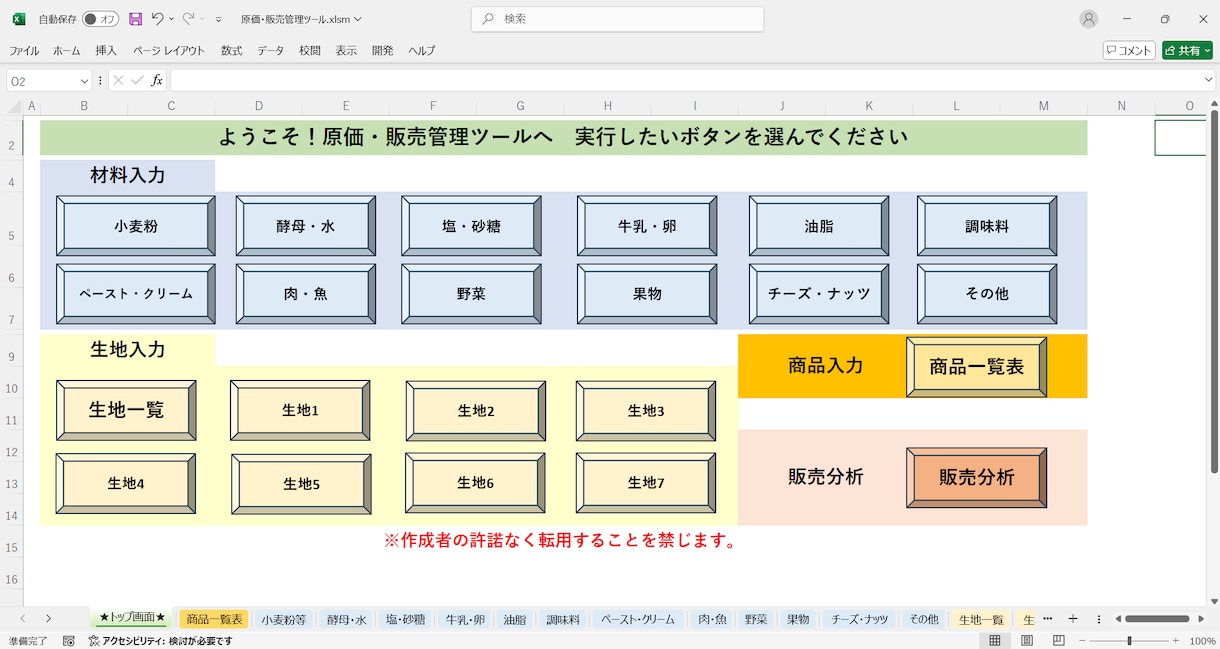The width and height of the screenshot is (1220, 649).
Task: Switch to Page Break Preview icon
Action: [x=1058, y=641]
